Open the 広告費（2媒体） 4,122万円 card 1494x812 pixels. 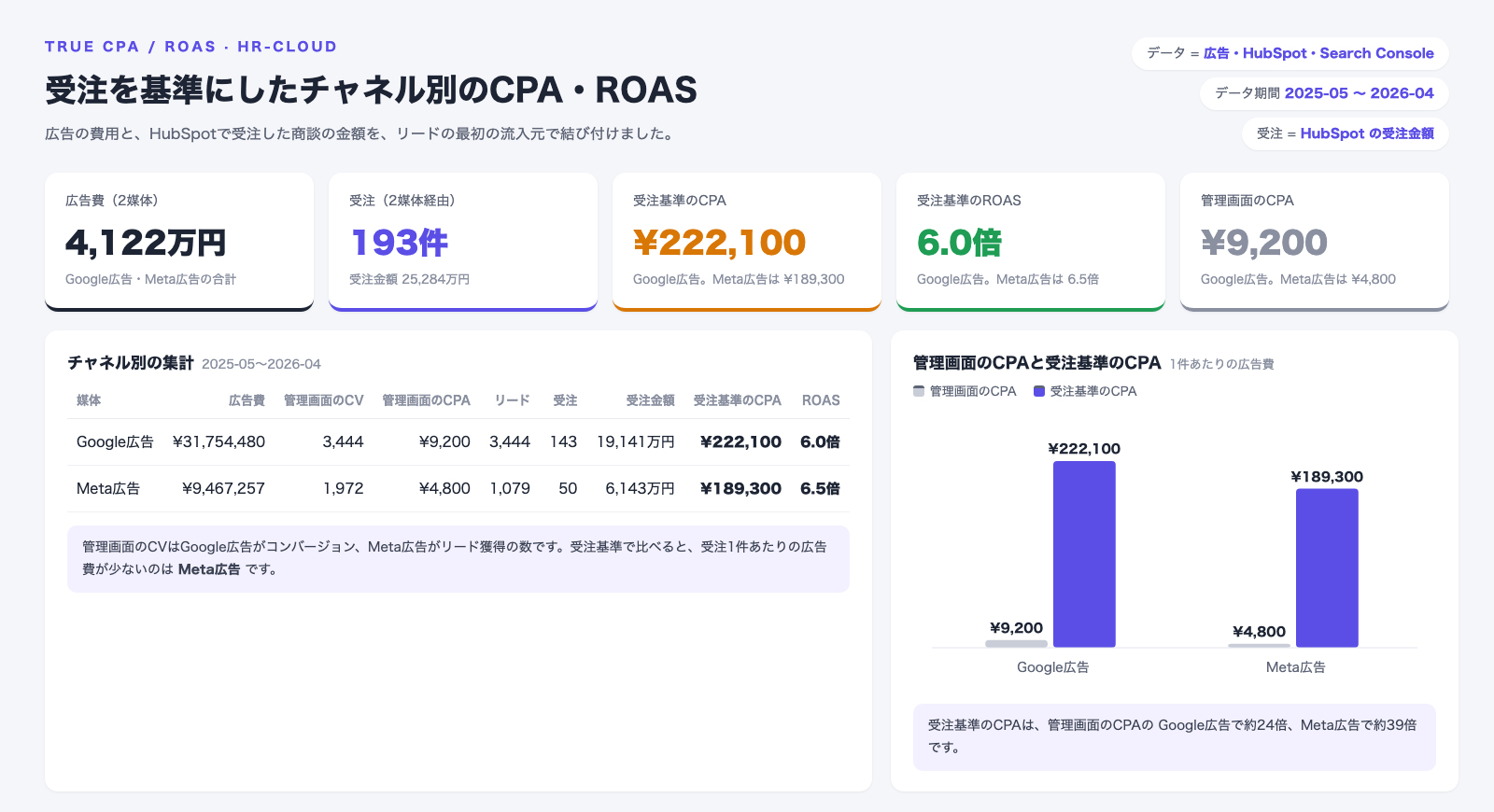(x=179, y=242)
